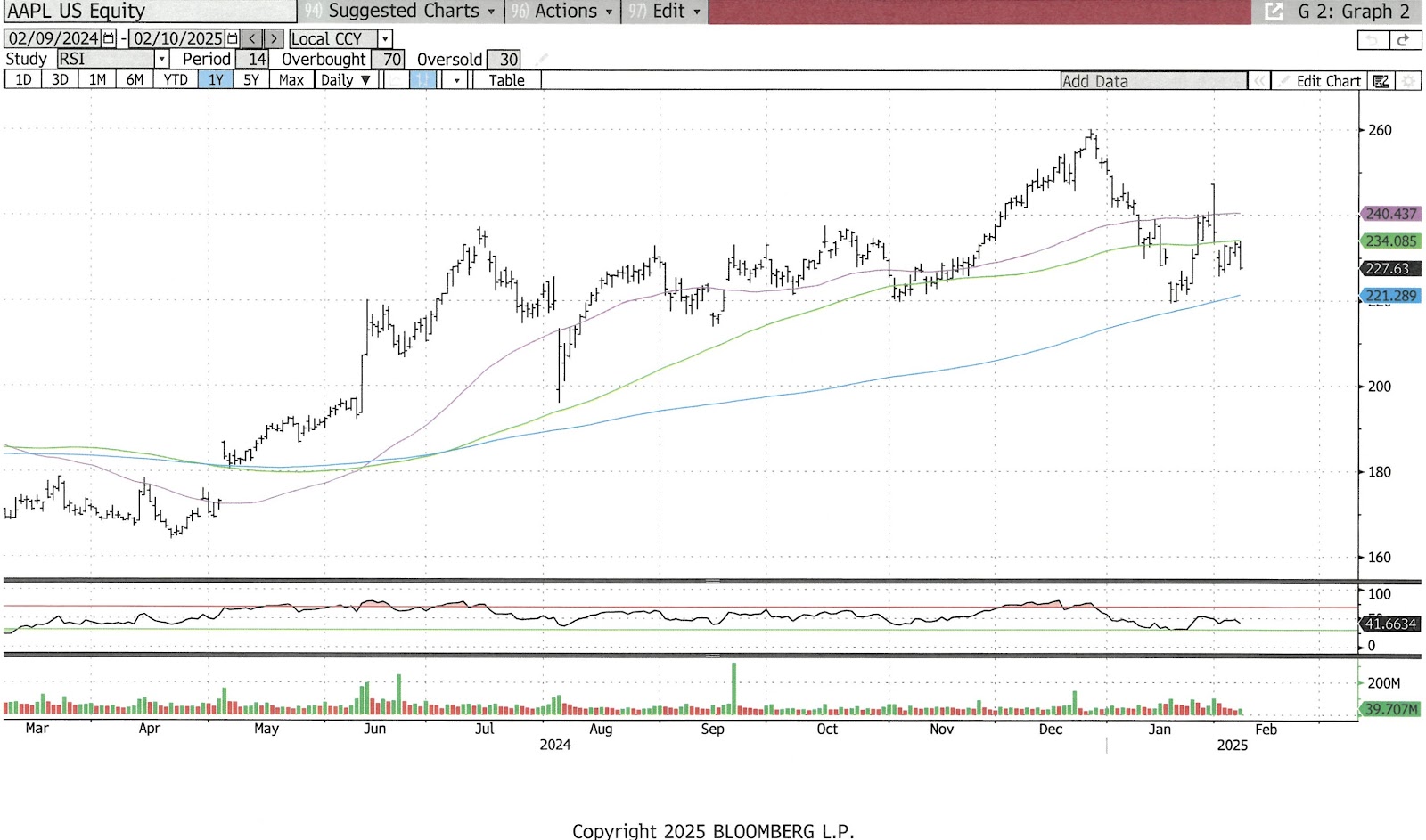Open the end date calendar picker
1426x840 pixels.
point(233,39)
